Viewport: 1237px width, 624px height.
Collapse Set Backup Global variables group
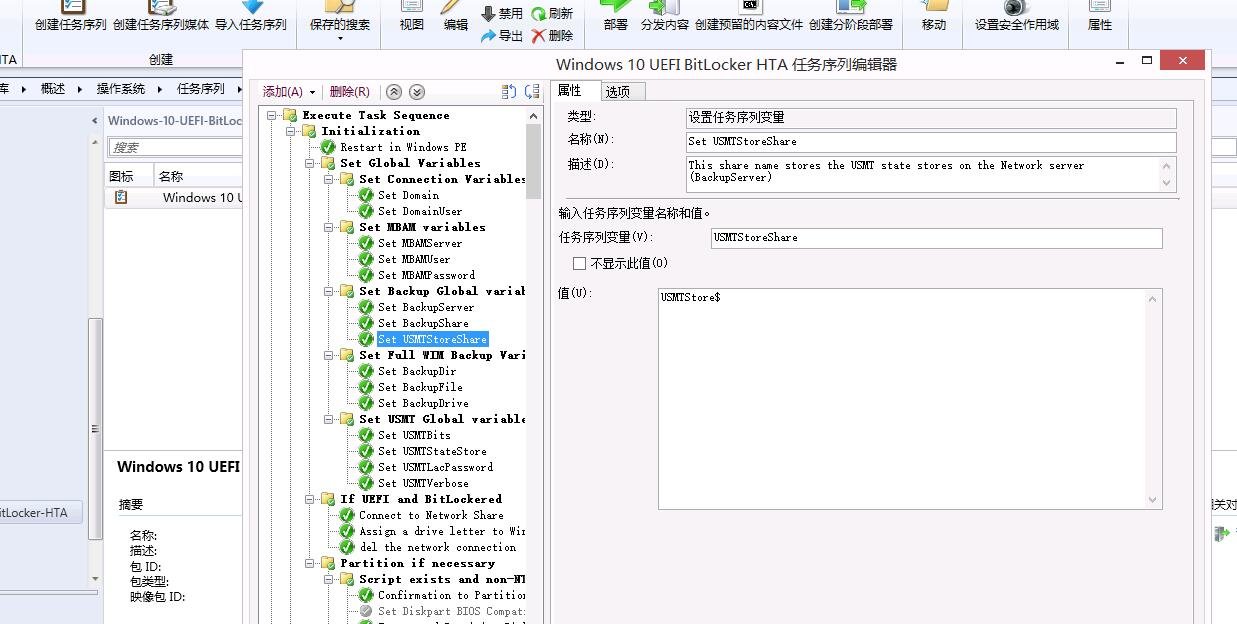click(x=329, y=291)
